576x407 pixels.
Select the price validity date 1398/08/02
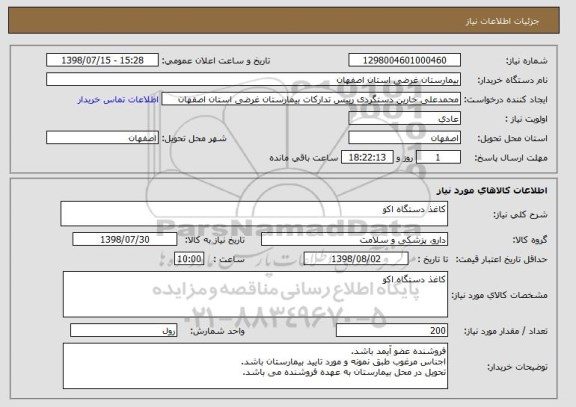(356, 259)
